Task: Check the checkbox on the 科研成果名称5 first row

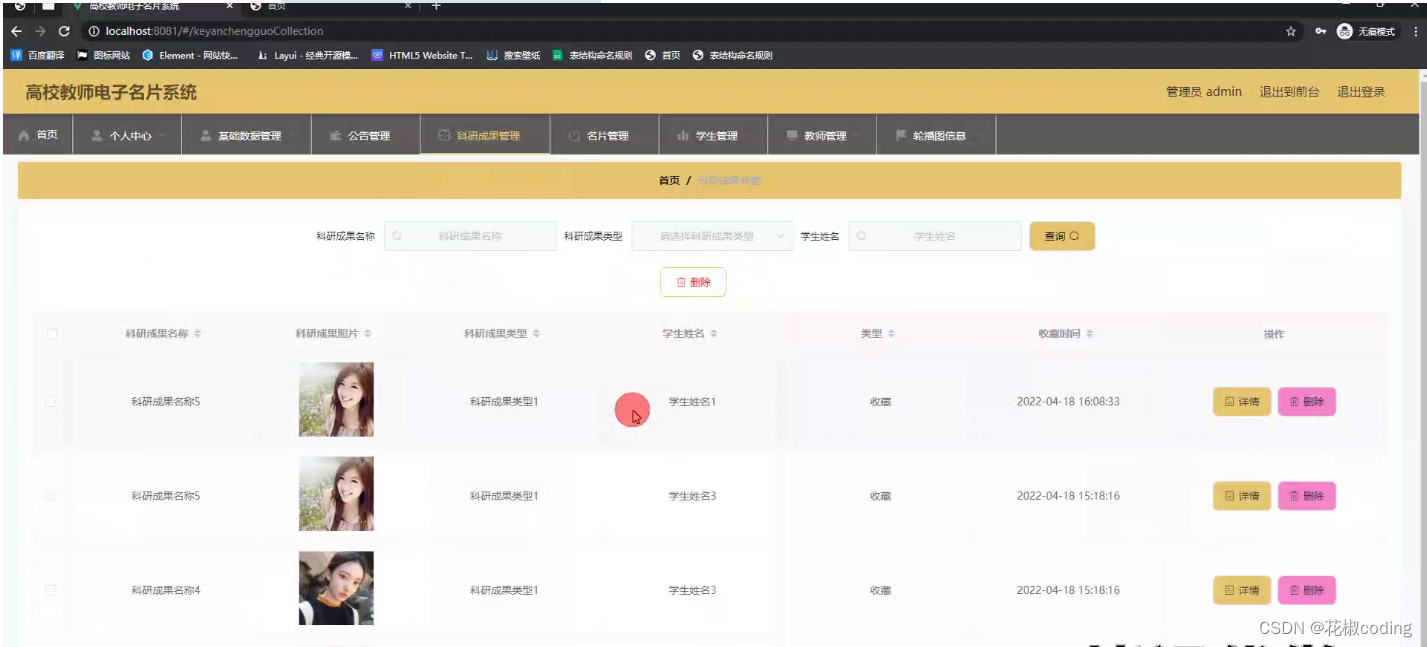Action: [x=52, y=401]
